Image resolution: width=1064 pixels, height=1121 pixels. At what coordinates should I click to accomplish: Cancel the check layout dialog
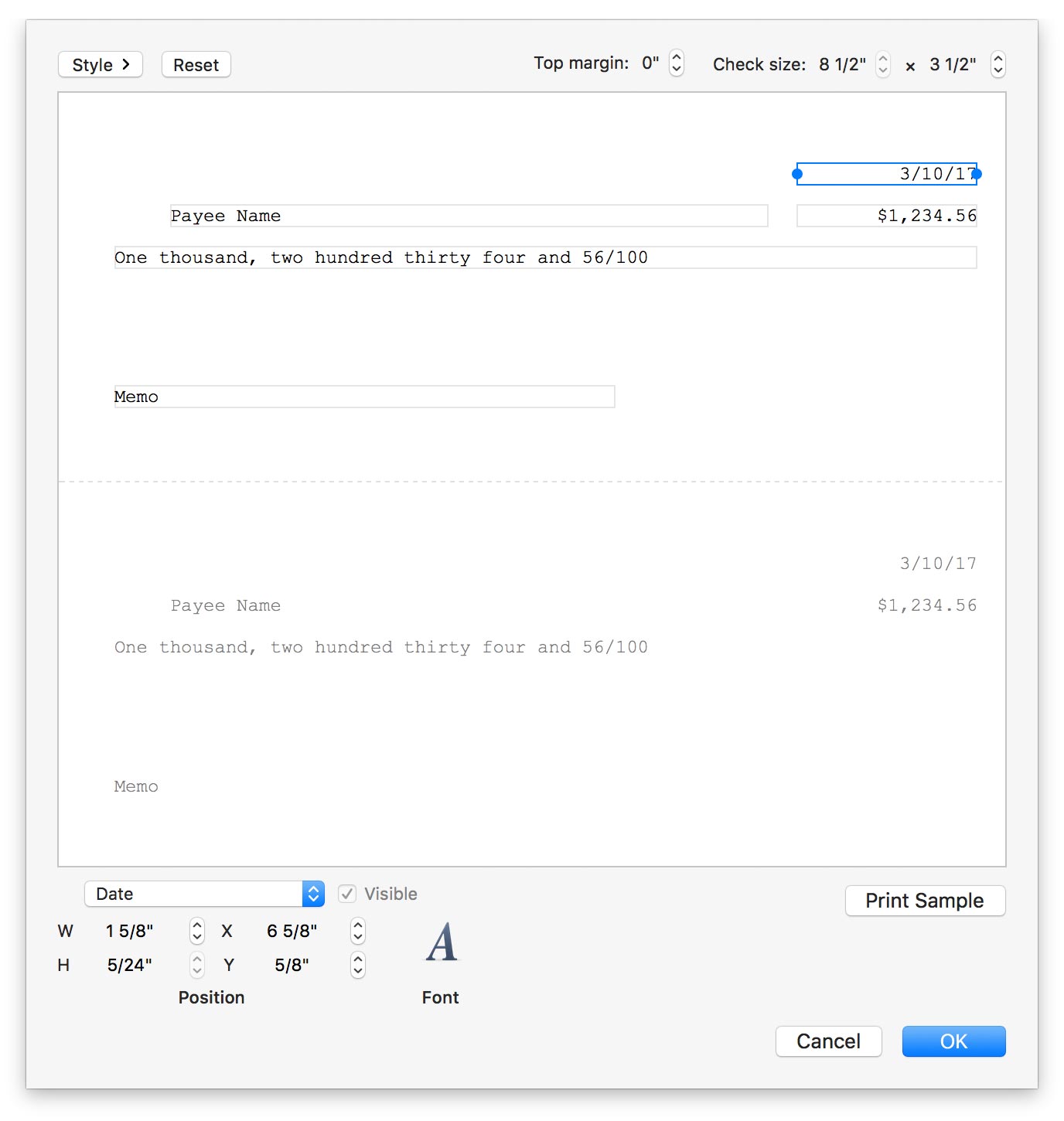828,1041
